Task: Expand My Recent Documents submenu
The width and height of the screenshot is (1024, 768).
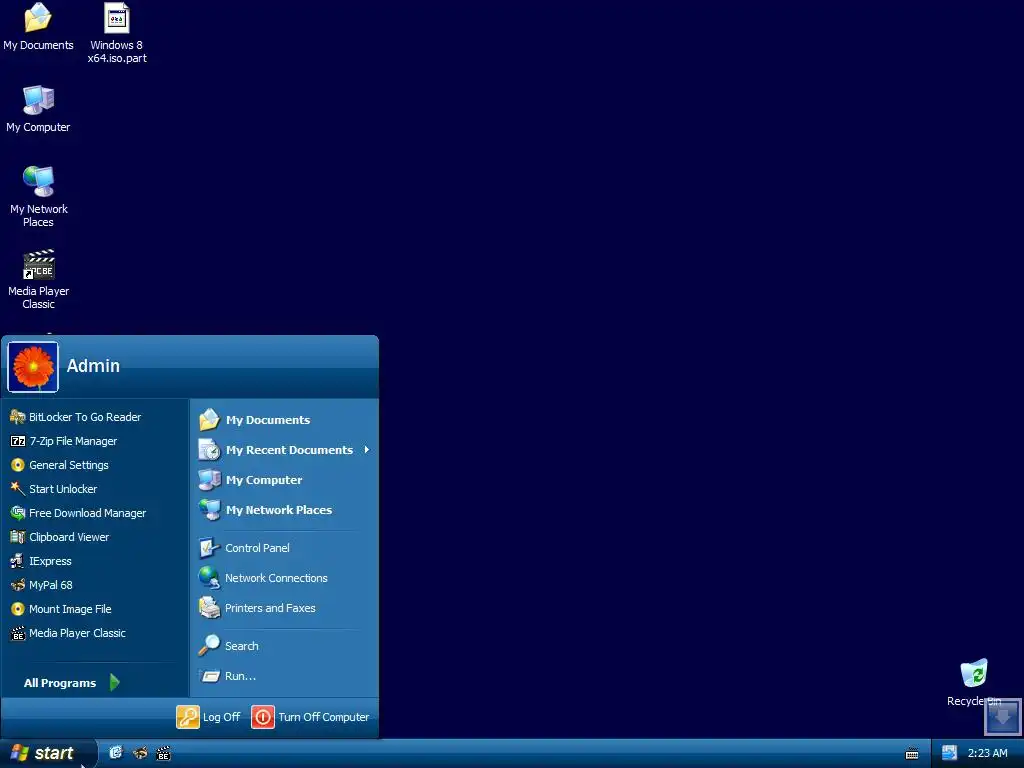Action: pyautogui.click(x=285, y=450)
